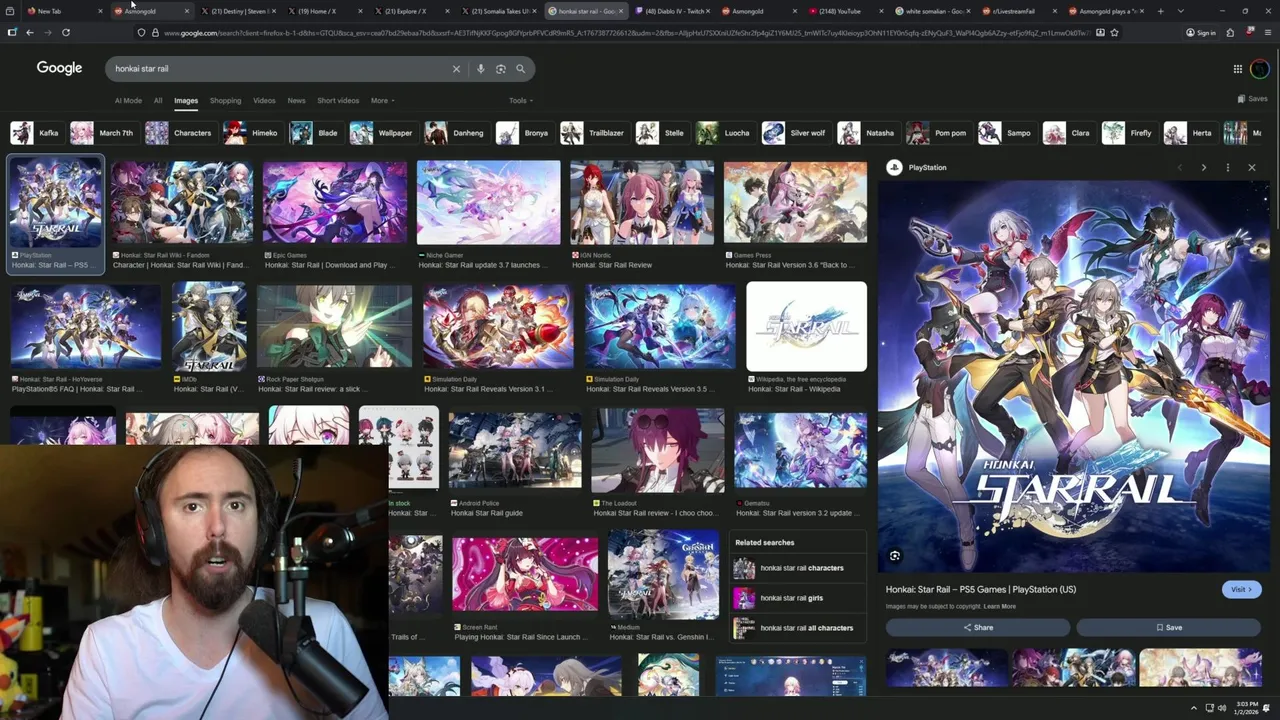The height and width of the screenshot is (720, 1280).
Task: Click the browser back arrow
Action: click(30, 32)
